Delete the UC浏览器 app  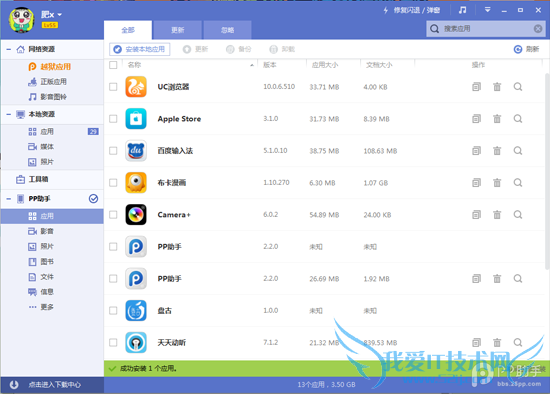(497, 87)
